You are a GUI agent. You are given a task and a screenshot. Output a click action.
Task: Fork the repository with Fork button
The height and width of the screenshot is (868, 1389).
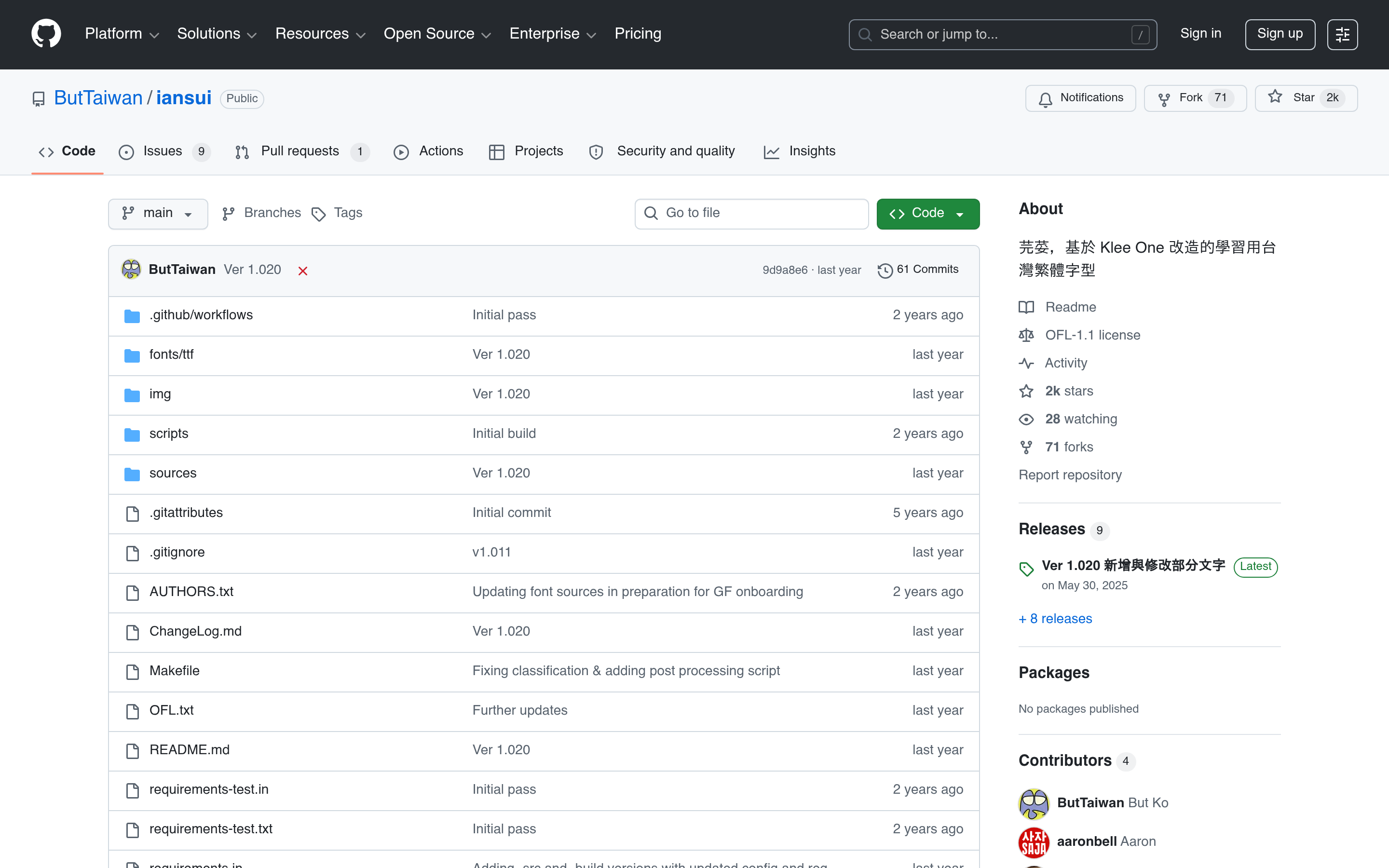coord(1195,98)
